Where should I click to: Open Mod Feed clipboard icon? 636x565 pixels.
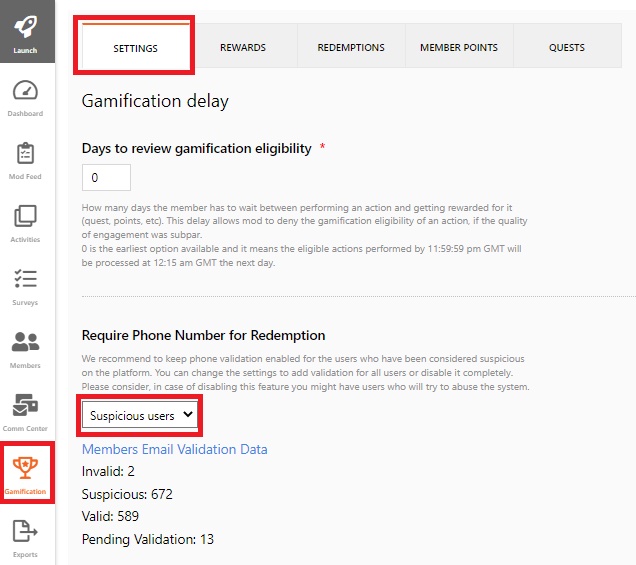click(x=25, y=153)
